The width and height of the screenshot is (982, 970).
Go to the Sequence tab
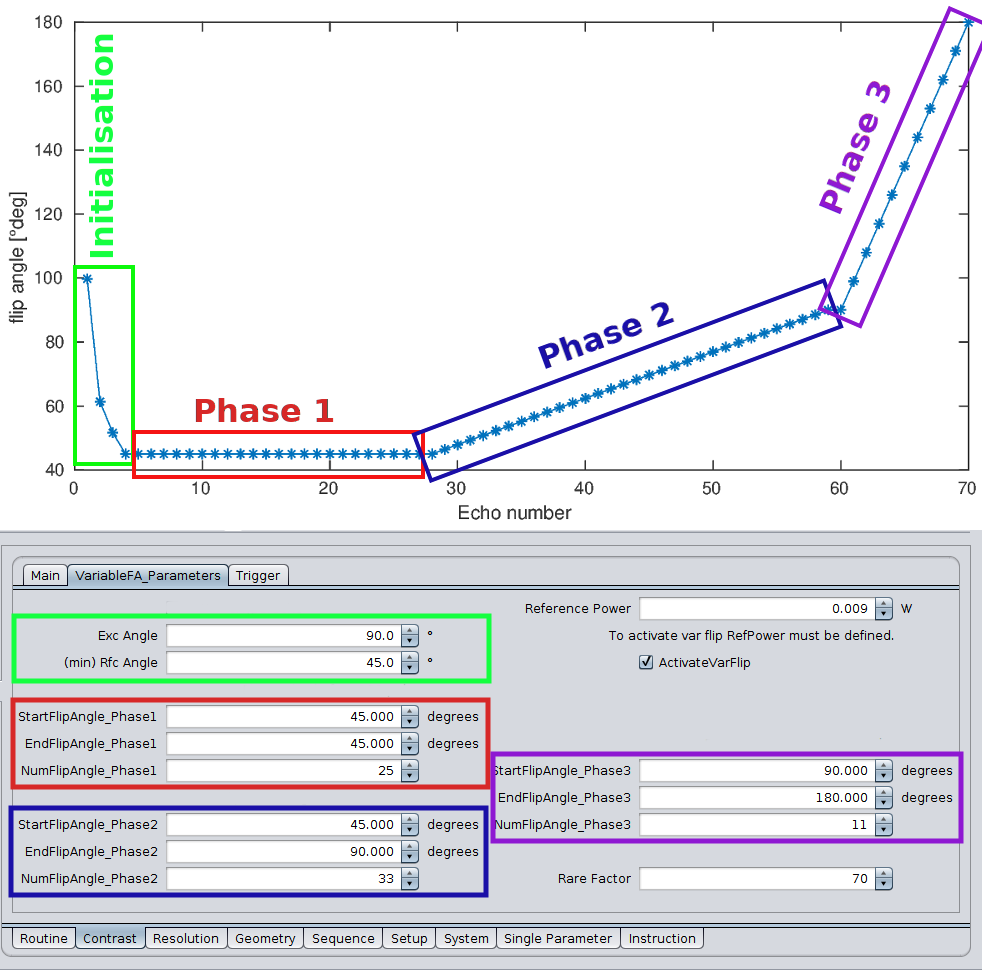[343, 938]
